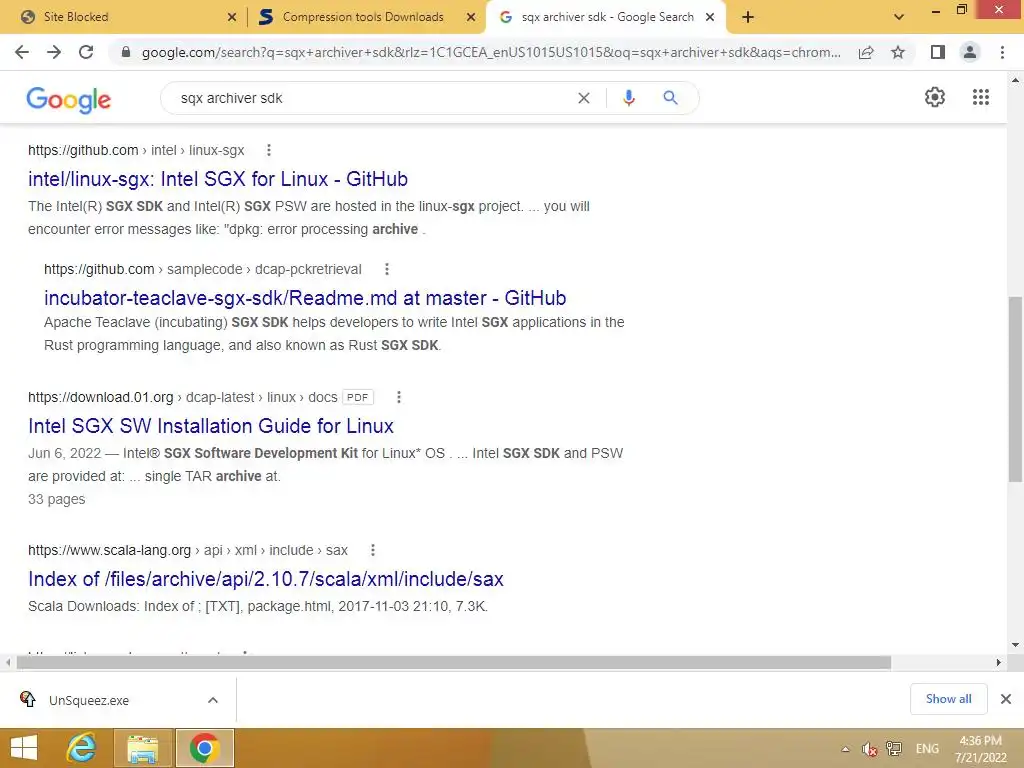Show hidden tray icons
Image resolution: width=1024 pixels, height=768 pixels.
point(846,749)
